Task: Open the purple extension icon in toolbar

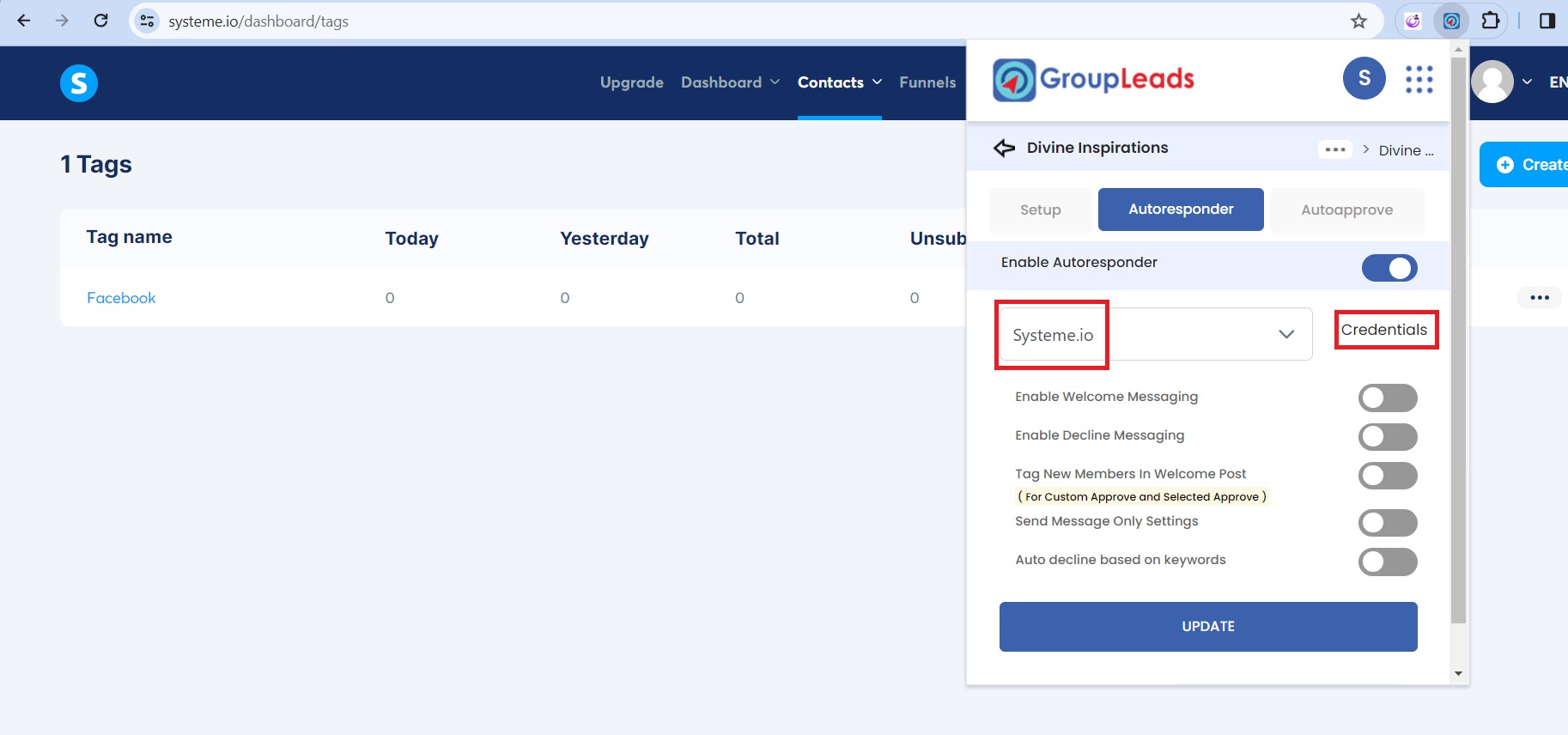Action: [x=1413, y=21]
